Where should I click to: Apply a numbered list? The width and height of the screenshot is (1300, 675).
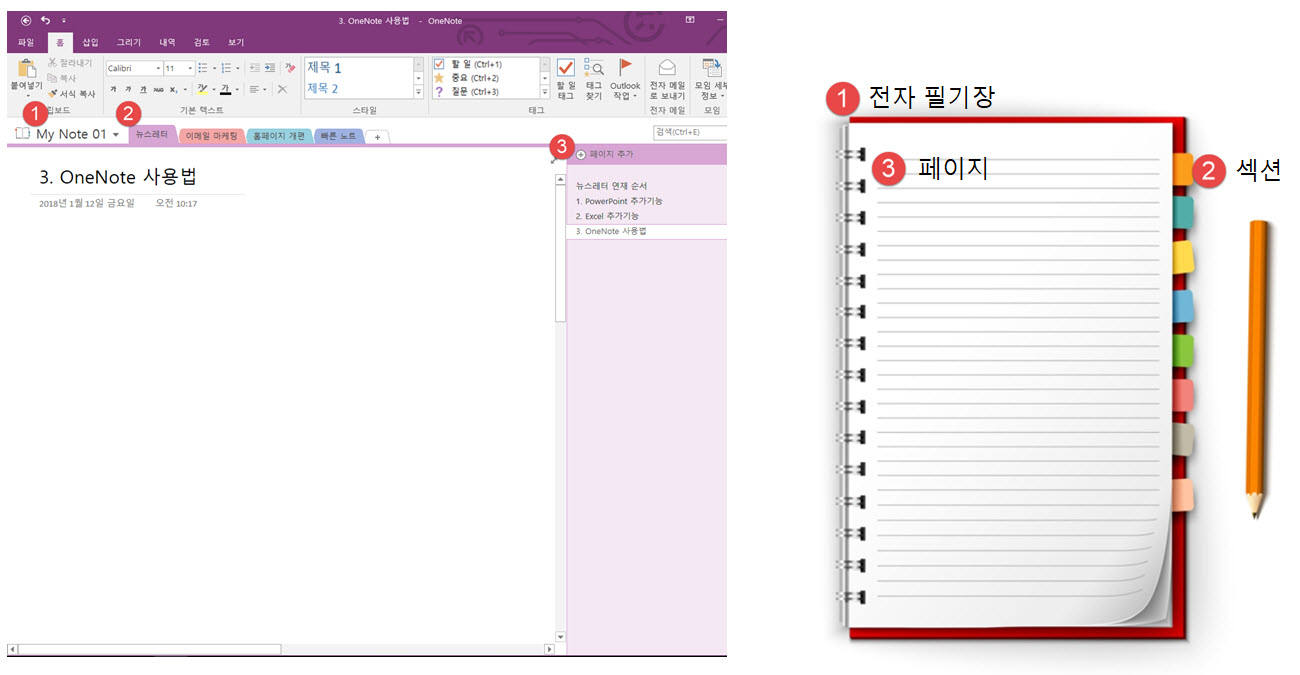pos(225,68)
